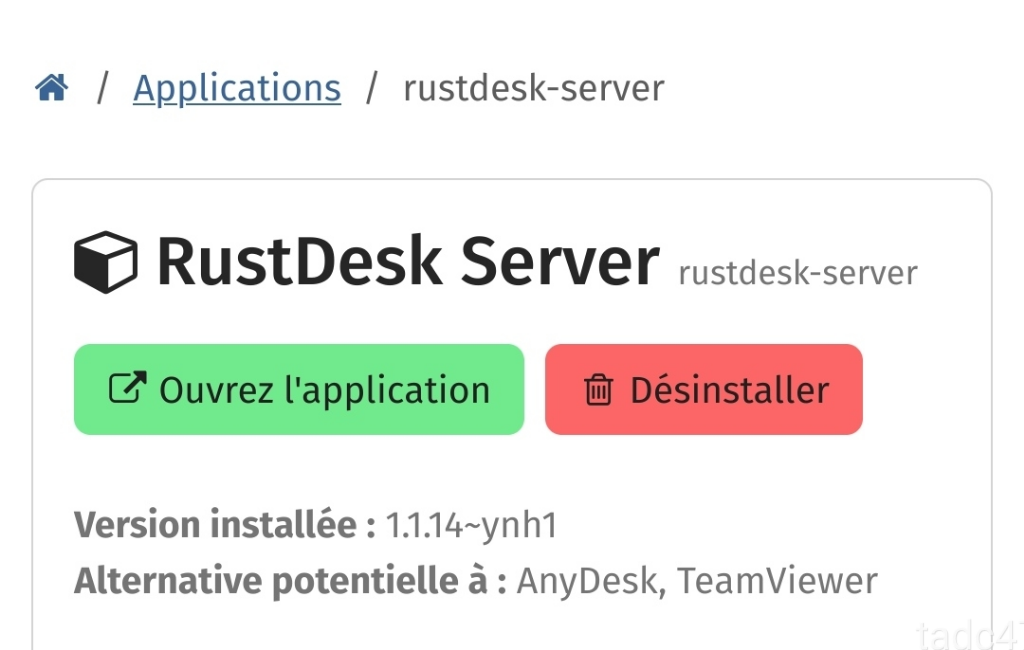Uninstall the app with Désinstaller button
1024x650 pixels.
[x=704, y=389]
